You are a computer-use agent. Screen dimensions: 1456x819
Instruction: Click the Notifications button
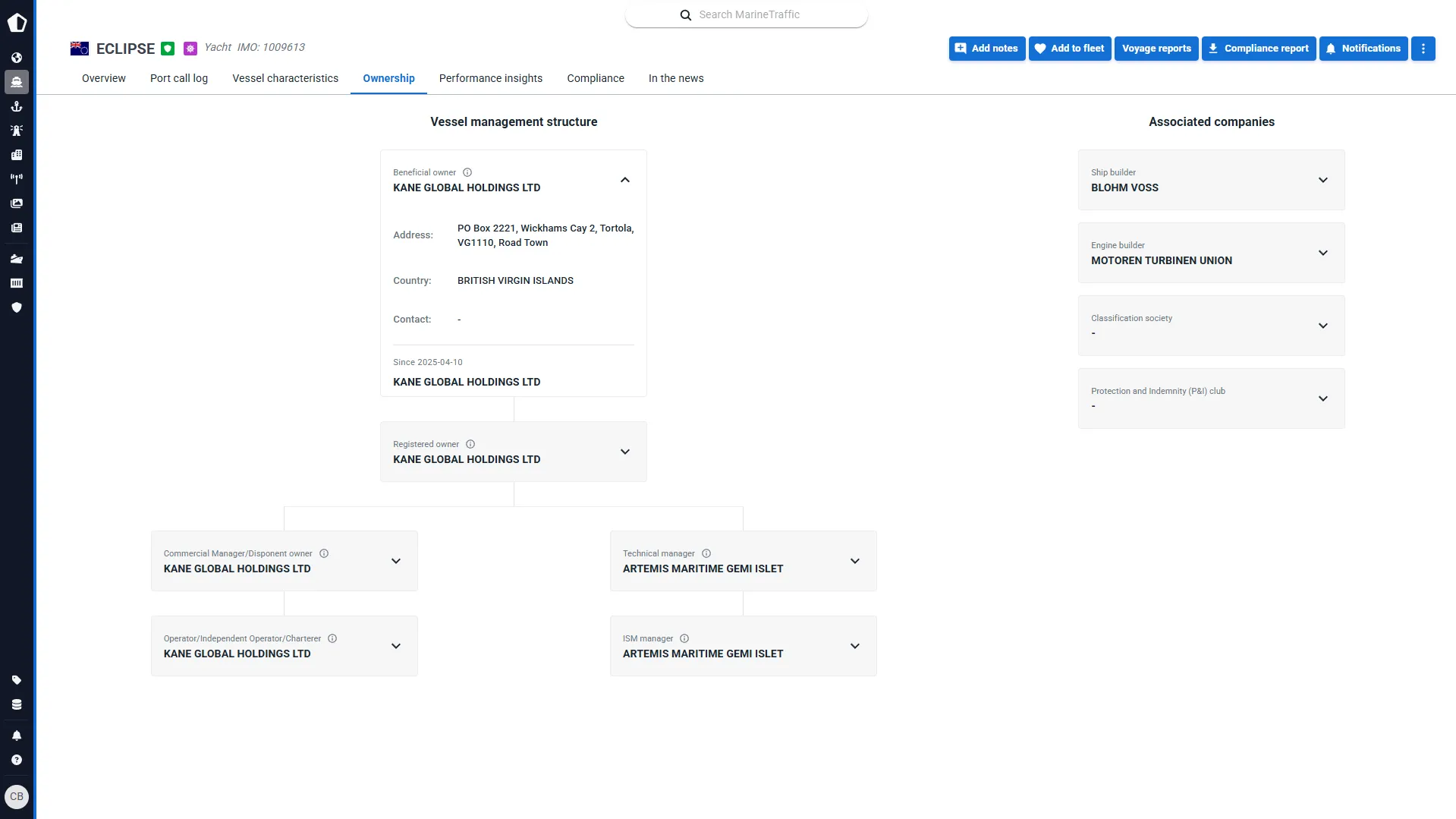coord(1363,49)
